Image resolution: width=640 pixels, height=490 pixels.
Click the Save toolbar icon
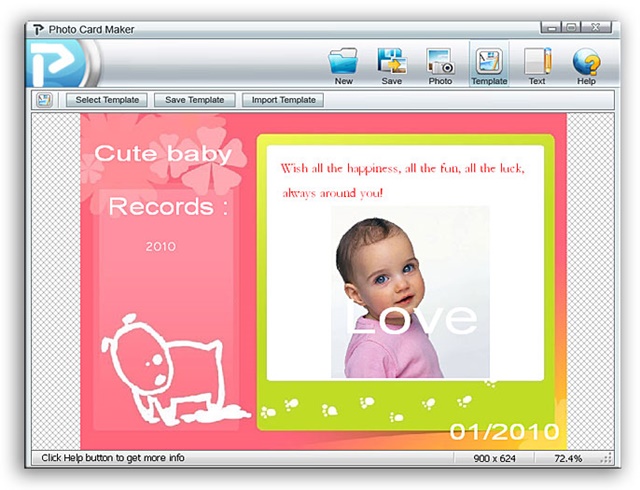pyautogui.click(x=391, y=63)
